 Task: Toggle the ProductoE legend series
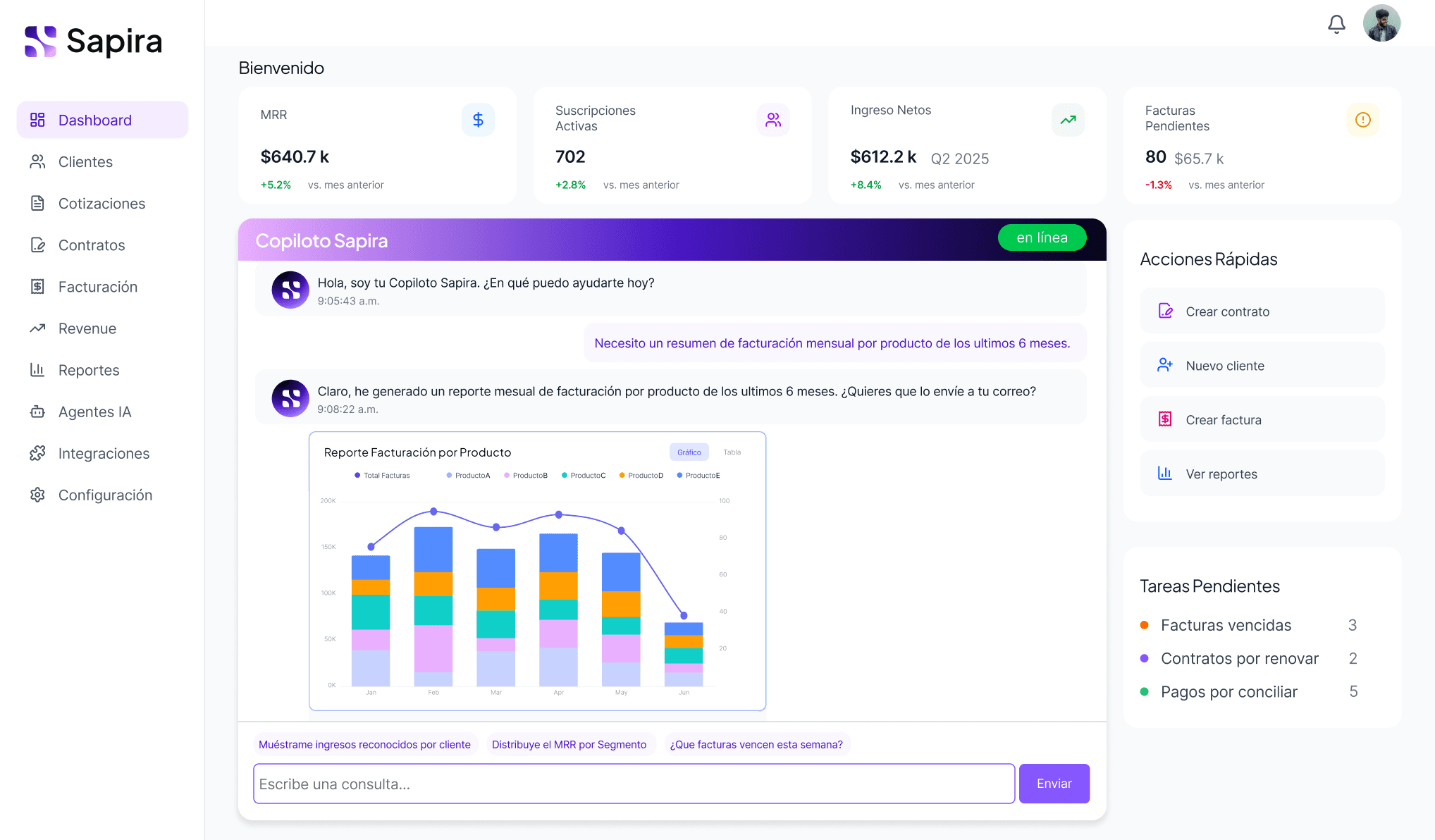pos(698,476)
